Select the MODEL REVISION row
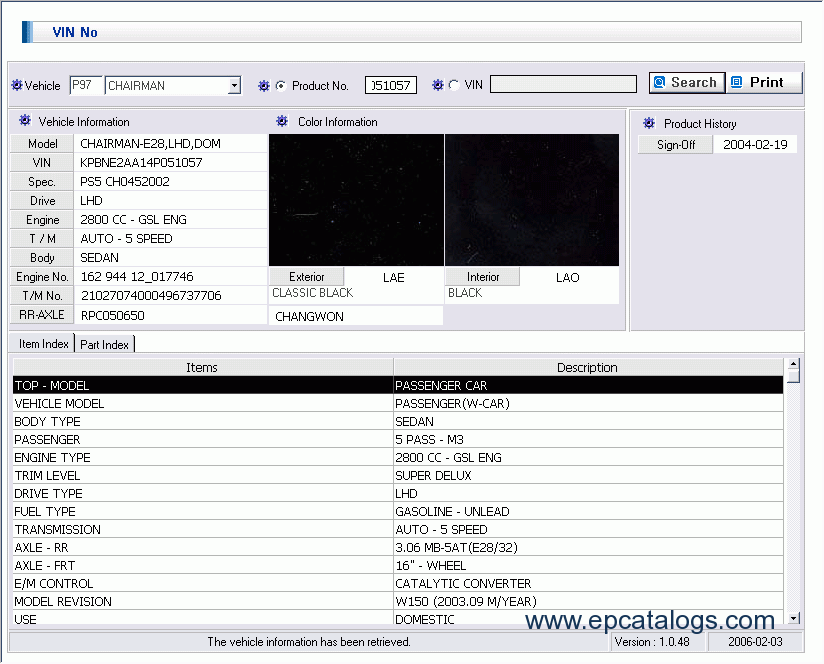824x664 pixels. (398, 601)
